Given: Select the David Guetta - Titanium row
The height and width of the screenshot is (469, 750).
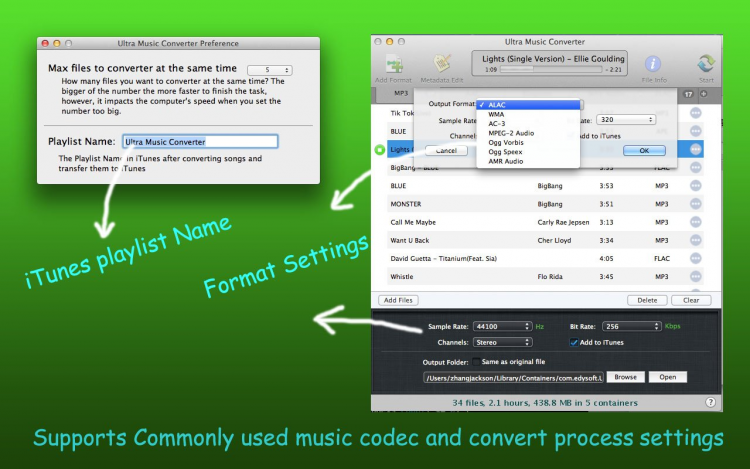Looking at the screenshot, I should coord(545,258).
